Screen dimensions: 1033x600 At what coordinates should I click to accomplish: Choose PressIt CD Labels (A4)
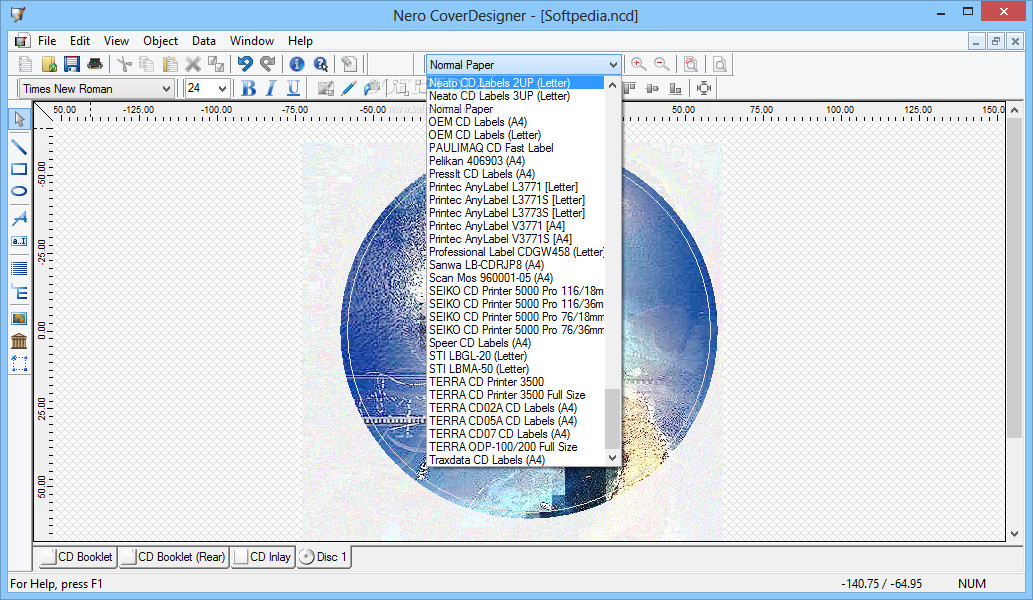click(515, 174)
